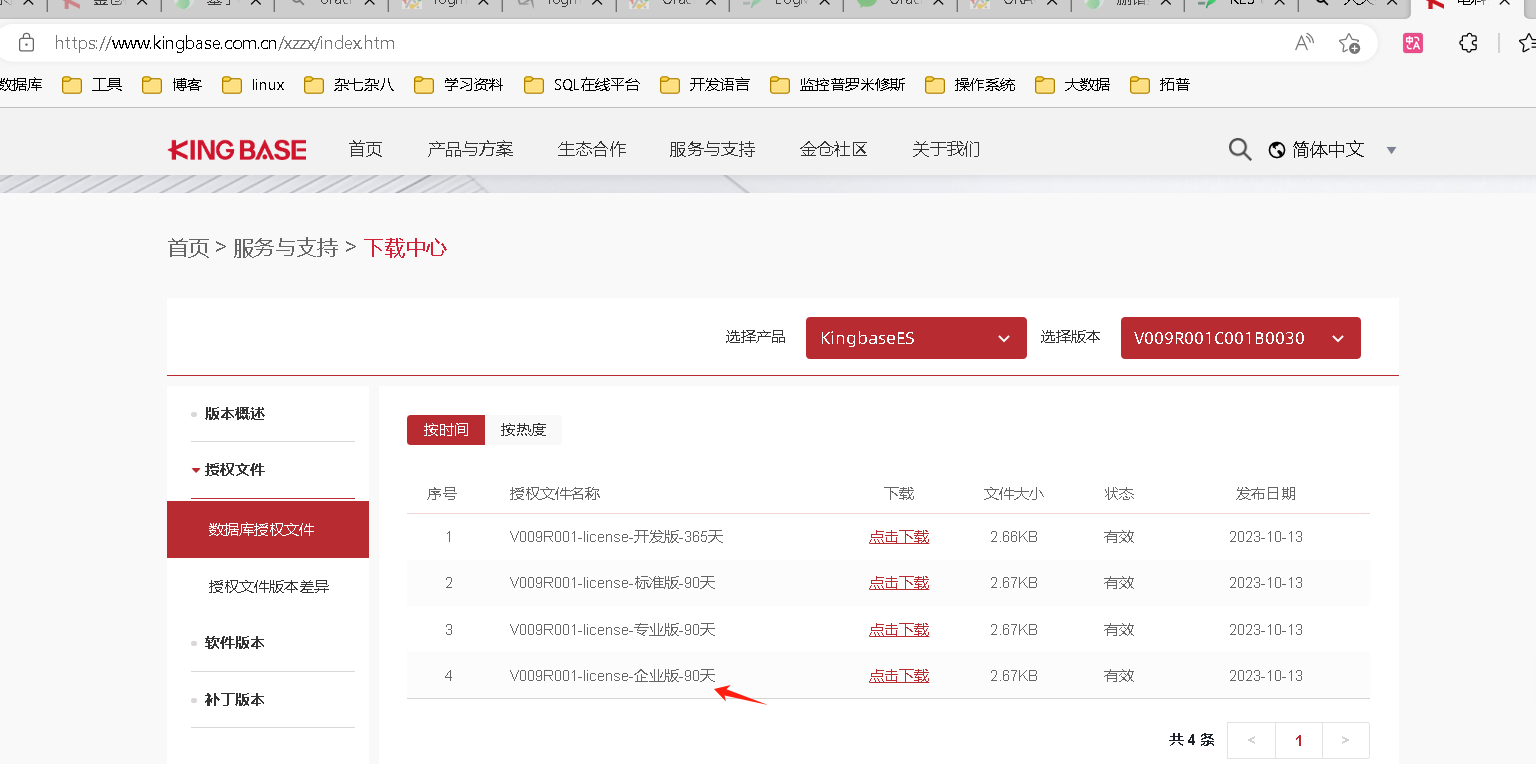This screenshot has width=1536, height=764.
Task: Open the 服务与支持 navigation menu
Action: pyautogui.click(x=712, y=150)
